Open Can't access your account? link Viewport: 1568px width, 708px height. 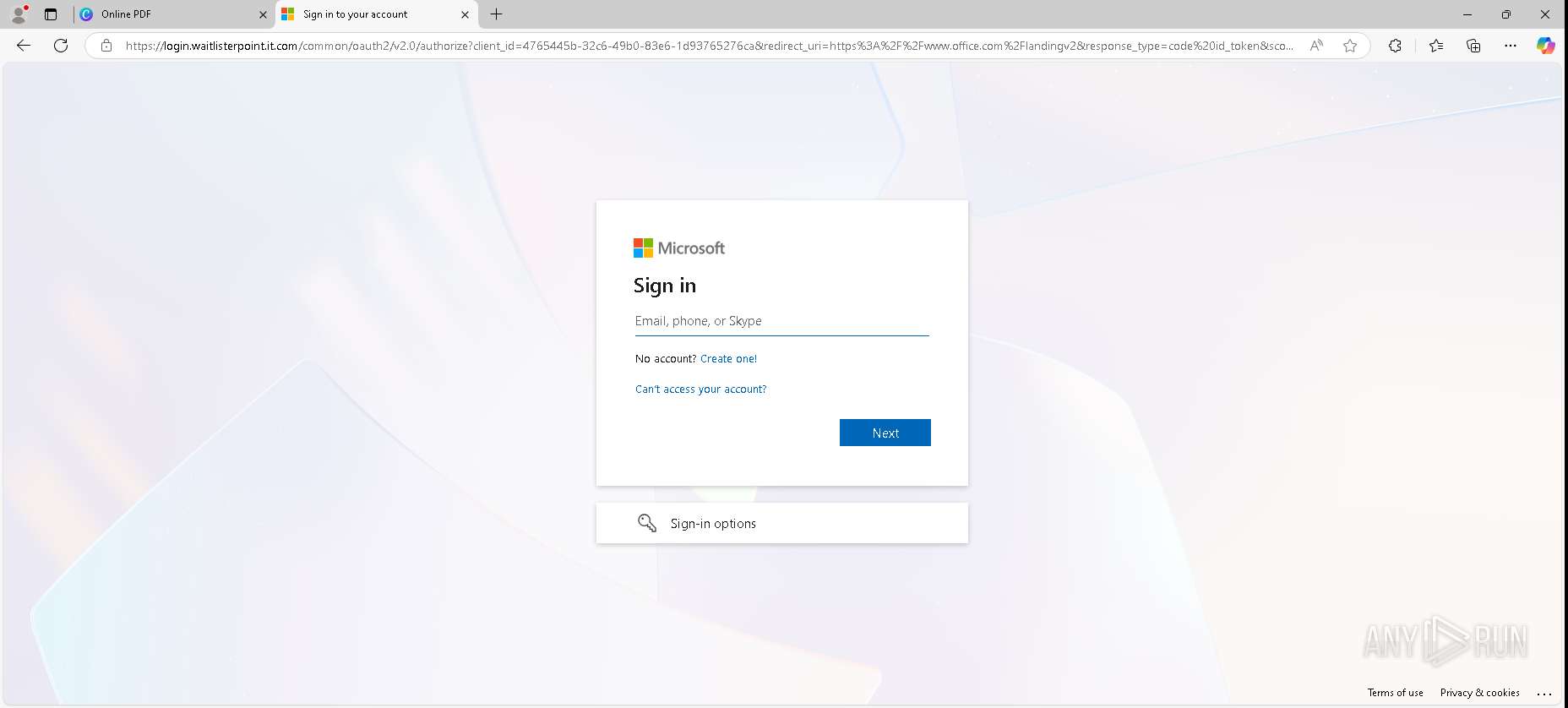701,389
